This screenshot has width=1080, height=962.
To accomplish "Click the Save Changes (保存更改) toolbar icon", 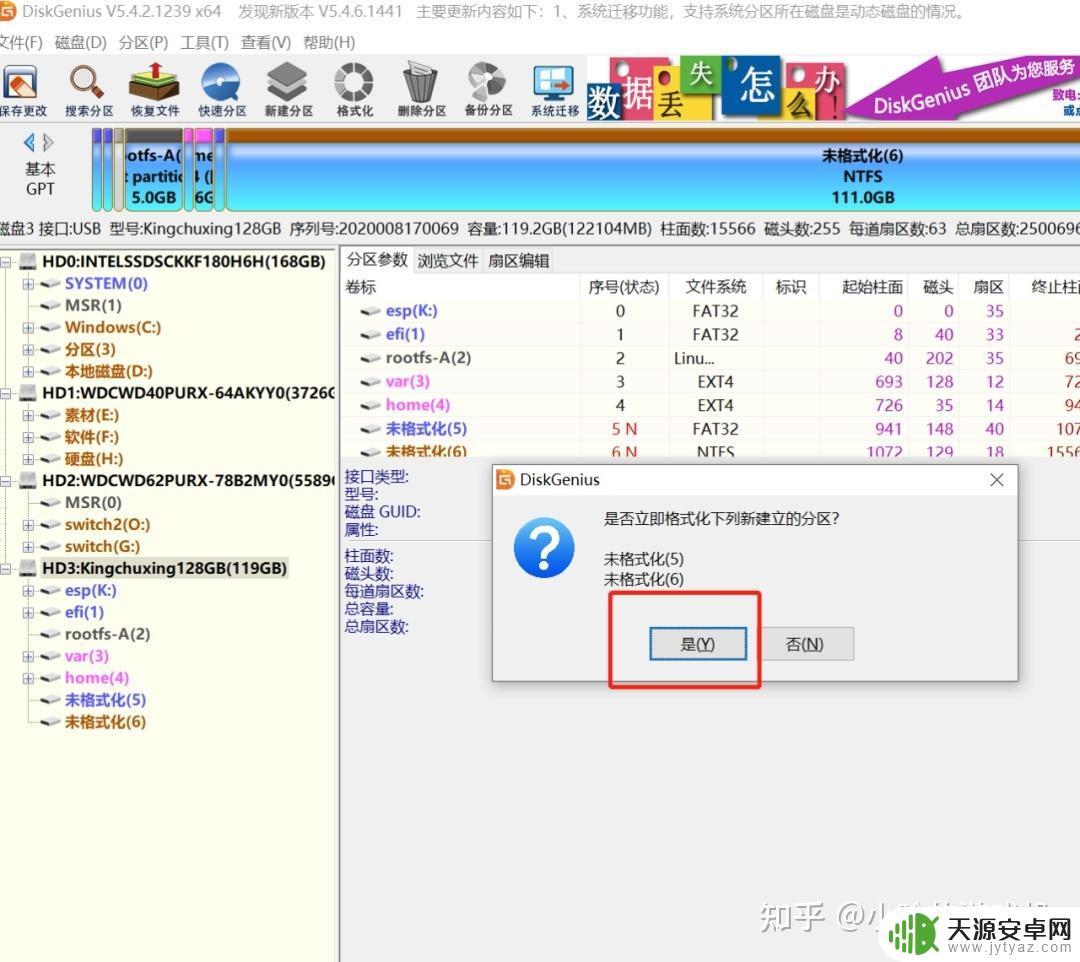I will [21, 90].
